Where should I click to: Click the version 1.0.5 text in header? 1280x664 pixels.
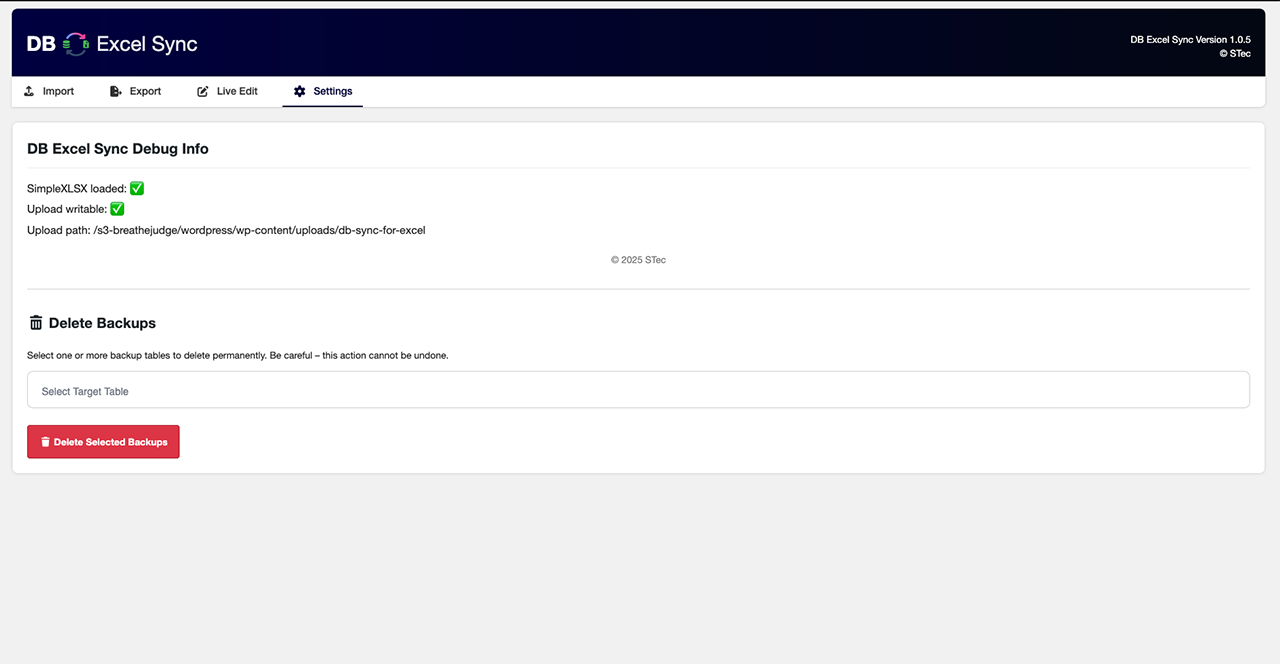click(x=1190, y=40)
